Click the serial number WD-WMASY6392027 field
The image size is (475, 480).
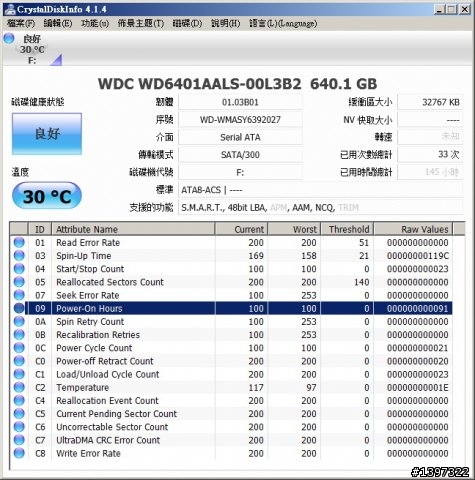[x=240, y=120]
